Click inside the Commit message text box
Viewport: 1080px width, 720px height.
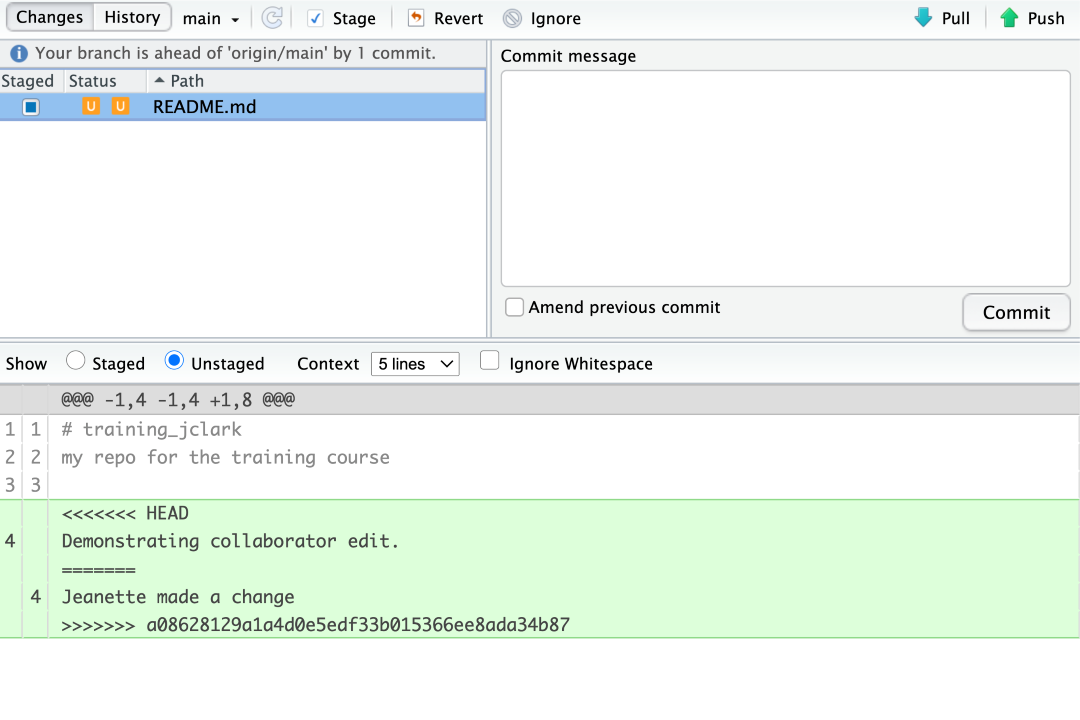pyautogui.click(x=785, y=178)
